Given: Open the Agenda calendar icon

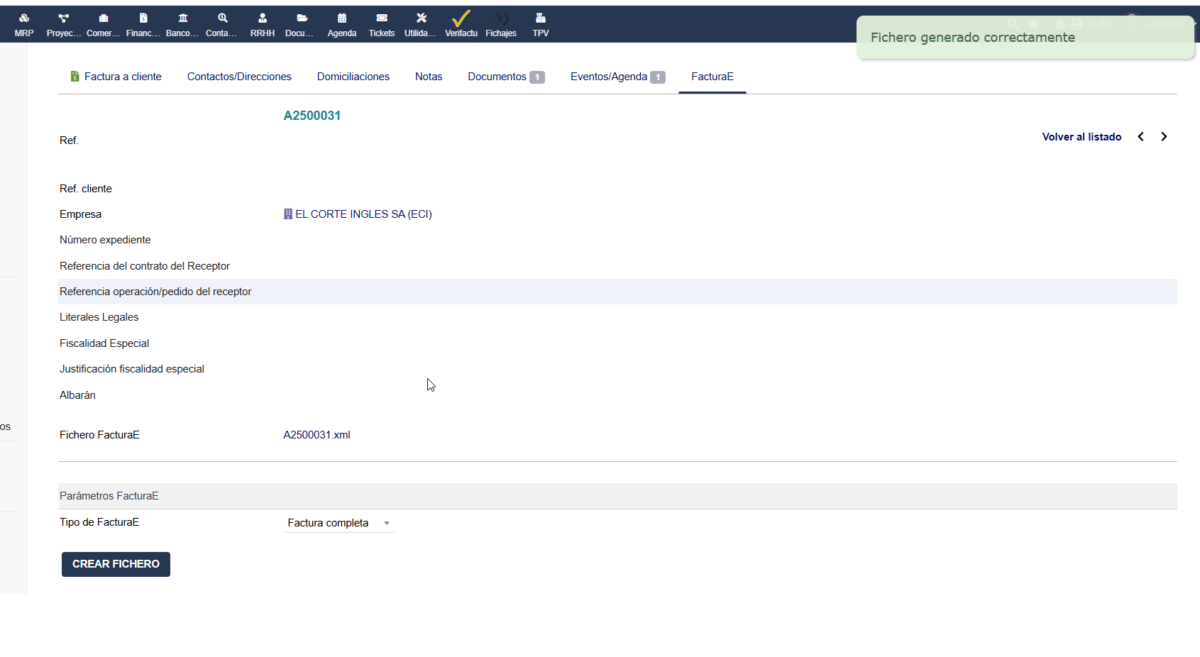Looking at the screenshot, I should 342,24.
